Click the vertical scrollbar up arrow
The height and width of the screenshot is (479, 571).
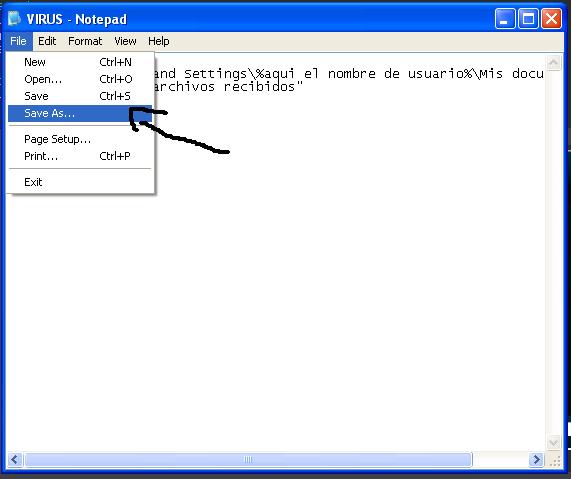coord(554,63)
